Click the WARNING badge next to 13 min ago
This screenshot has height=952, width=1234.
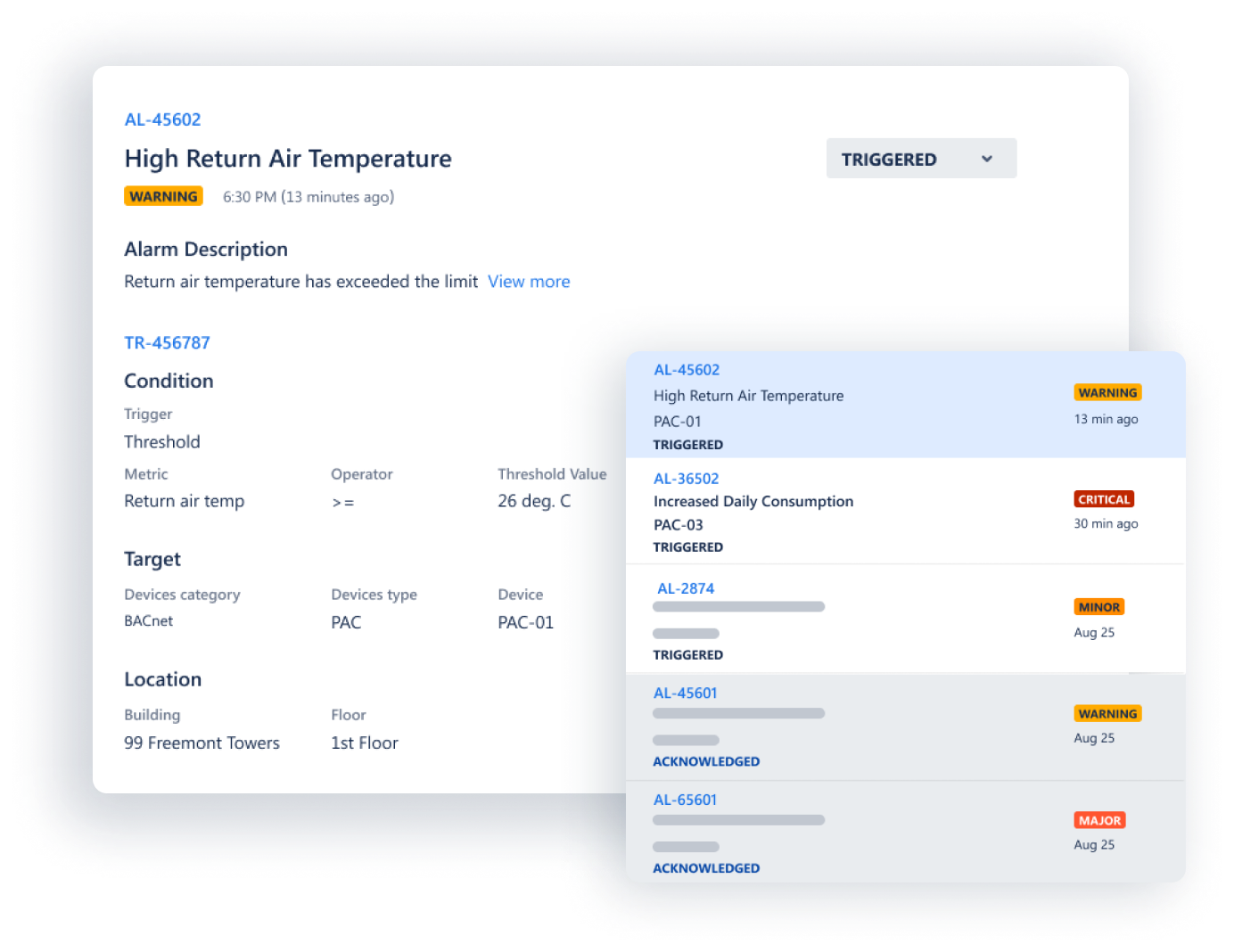(x=1107, y=393)
